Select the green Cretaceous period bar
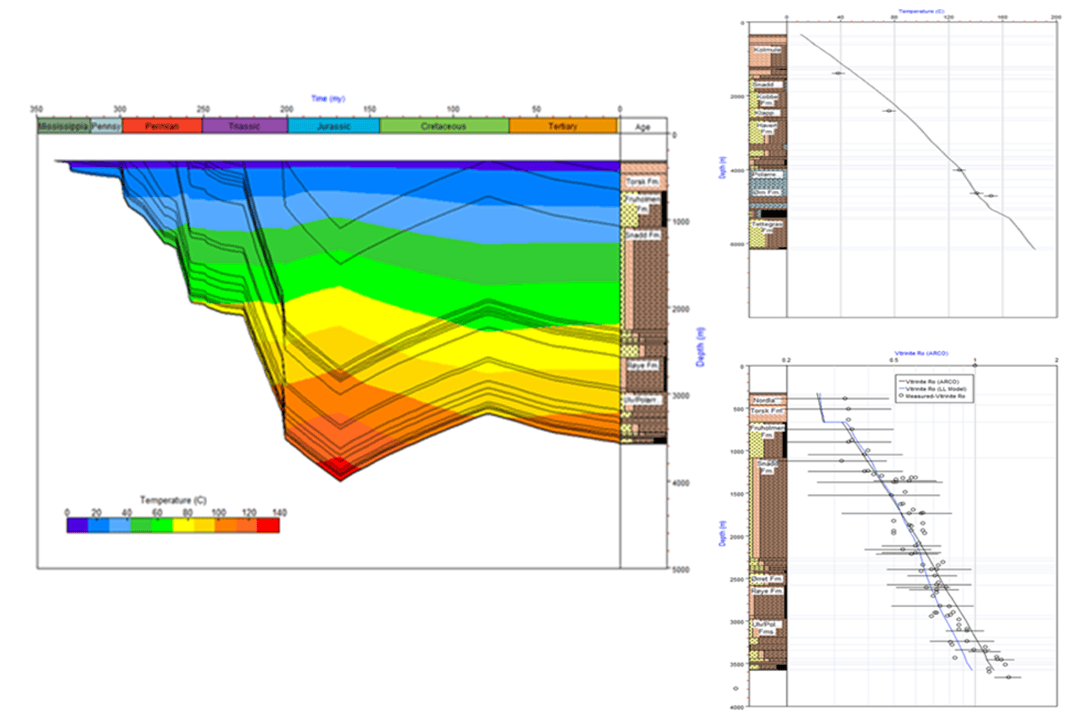This screenshot has height=726, width=1089. click(x=444, y=126)
